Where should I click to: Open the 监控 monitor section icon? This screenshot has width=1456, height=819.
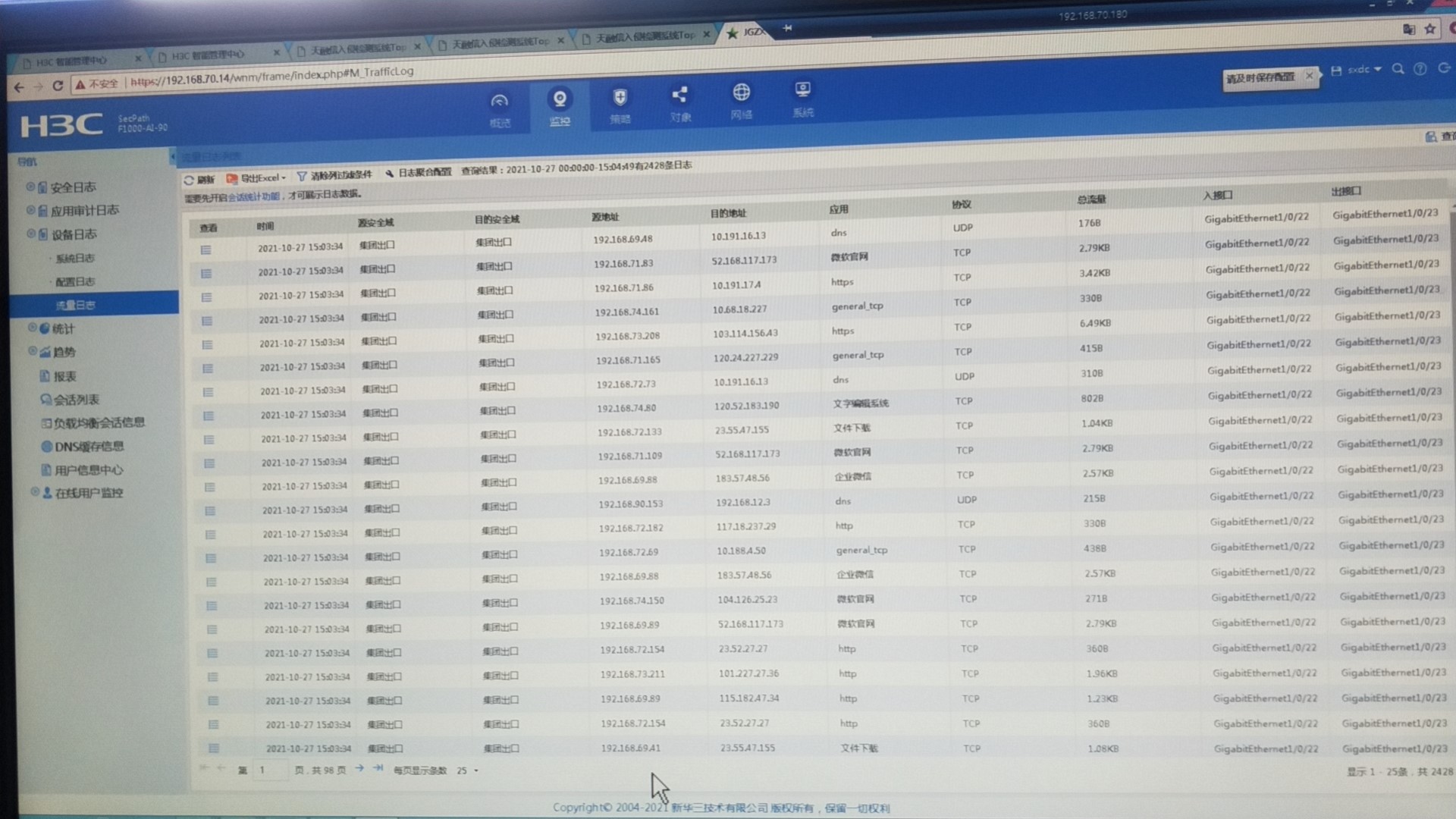(560, 100)
